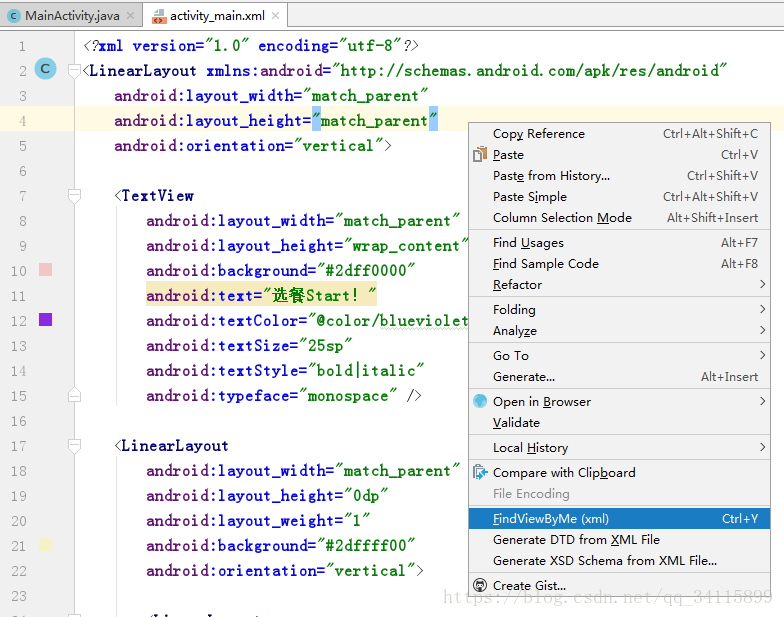The image size is (784, 617).
Task: Expand the Local History submenu arrow
Action: (x=762, y=447)
